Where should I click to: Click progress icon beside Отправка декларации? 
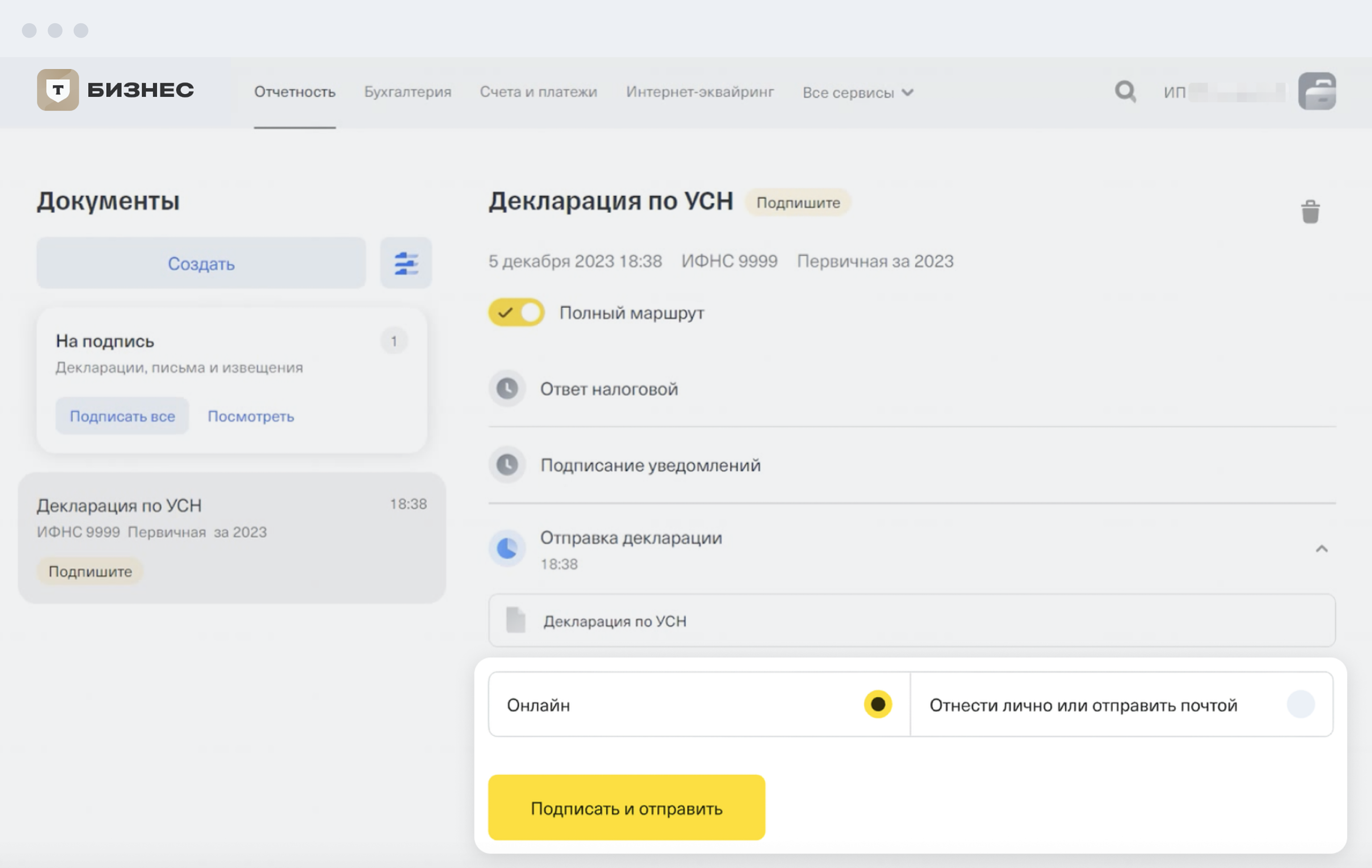pyautogui.click(x=506, y=548)
